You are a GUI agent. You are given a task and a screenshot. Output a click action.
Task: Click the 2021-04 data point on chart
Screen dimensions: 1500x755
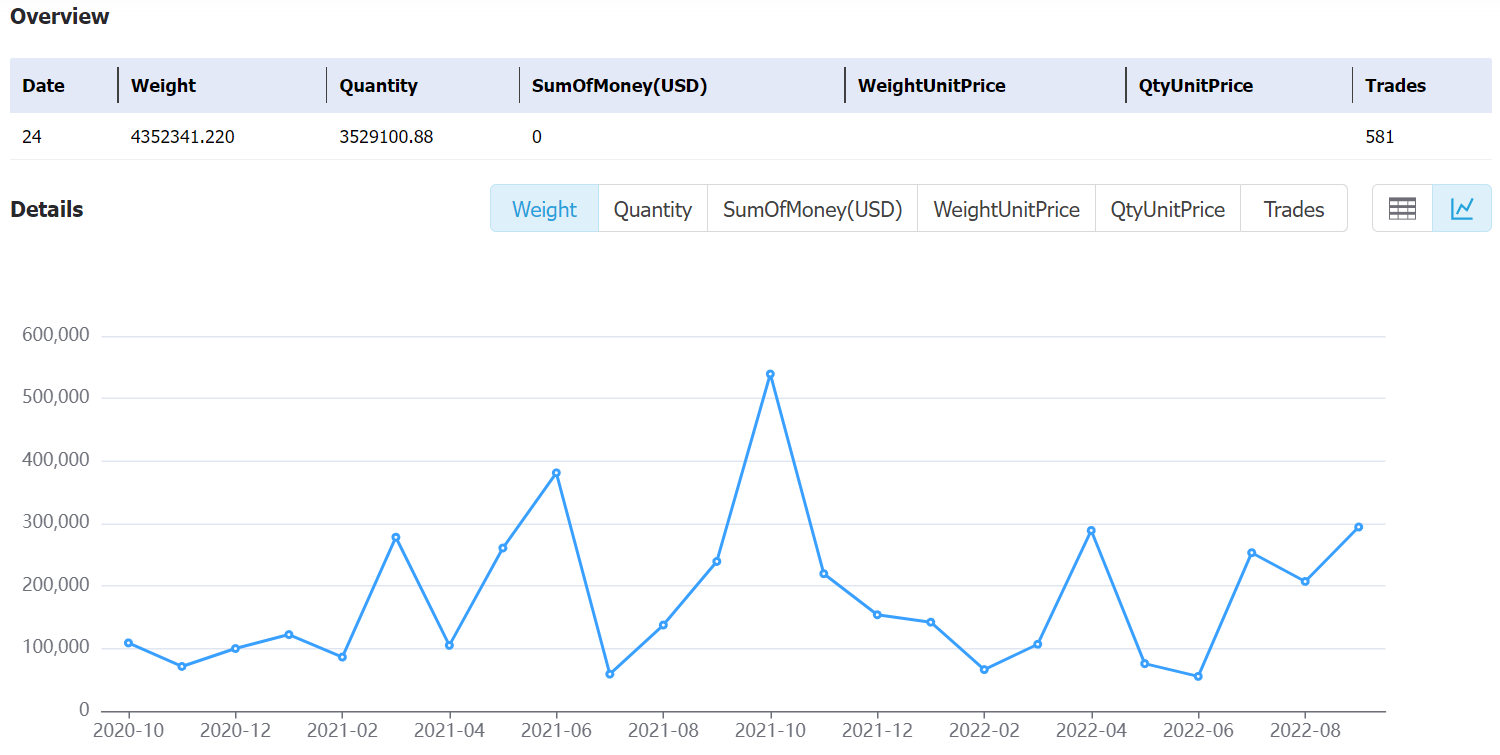click(449, 646)
